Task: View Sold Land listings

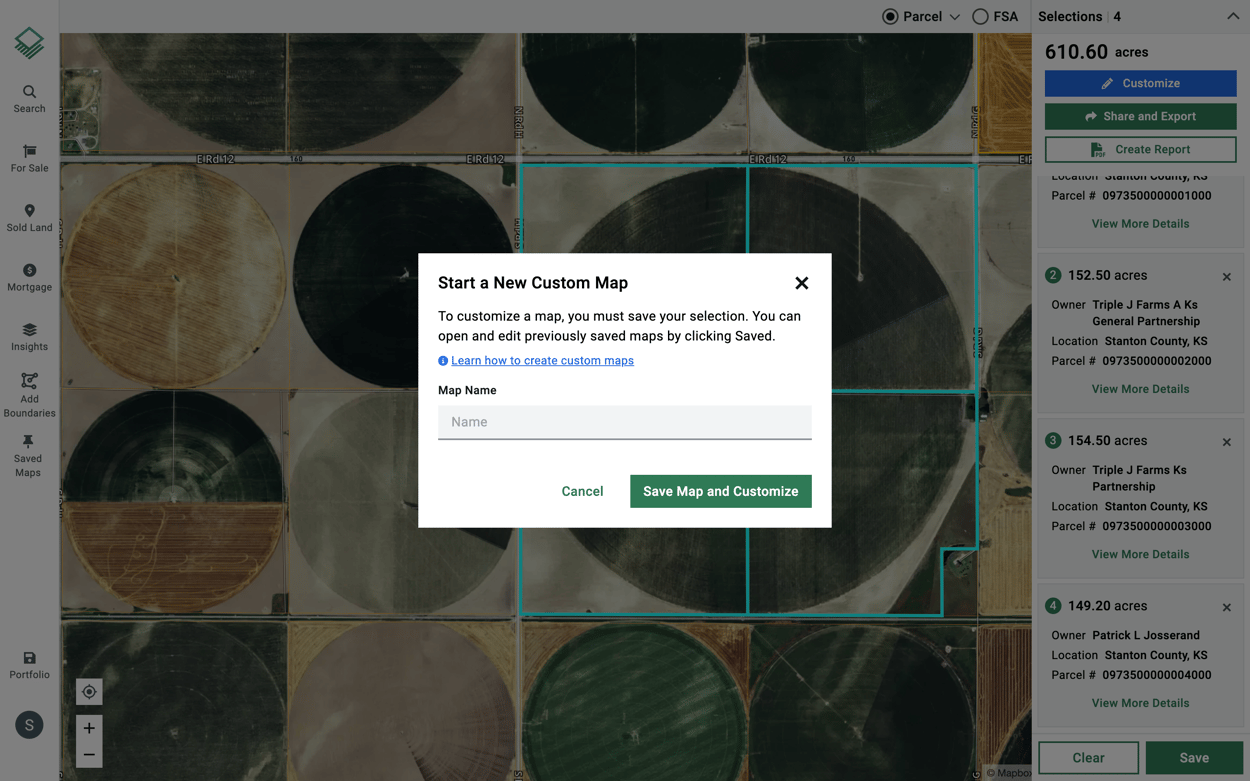Action: (29, 217)
